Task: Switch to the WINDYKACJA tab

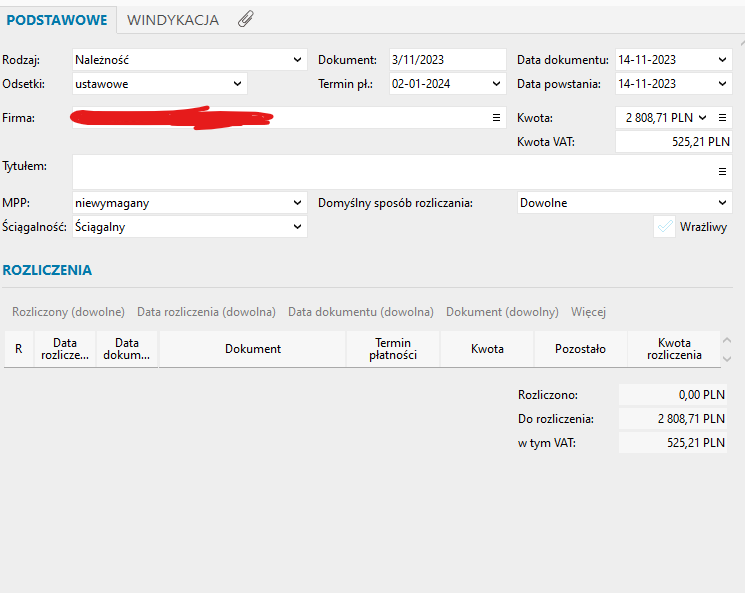Action: [x=173, y=20]
